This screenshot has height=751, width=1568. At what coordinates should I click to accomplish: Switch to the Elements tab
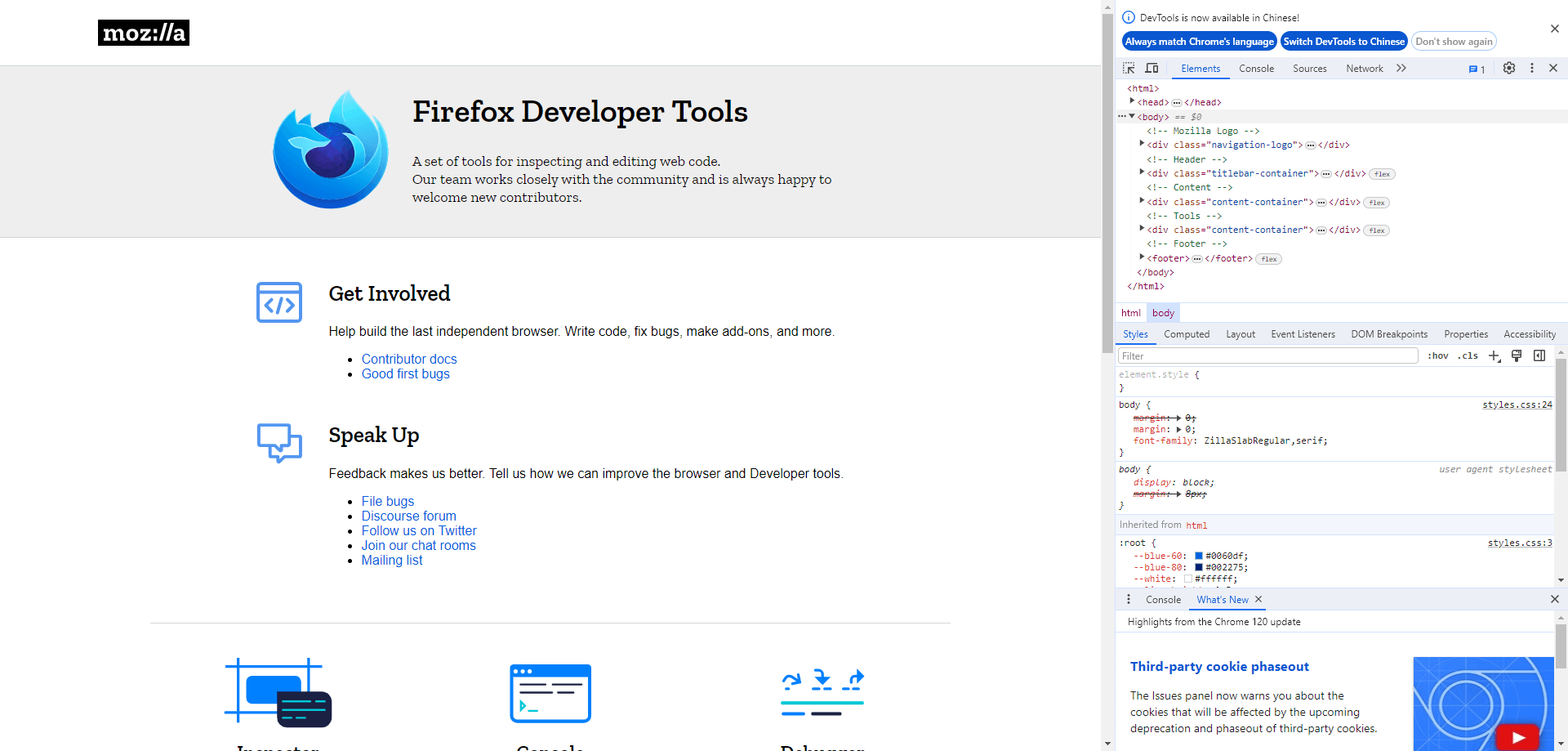pos(1200,69)
